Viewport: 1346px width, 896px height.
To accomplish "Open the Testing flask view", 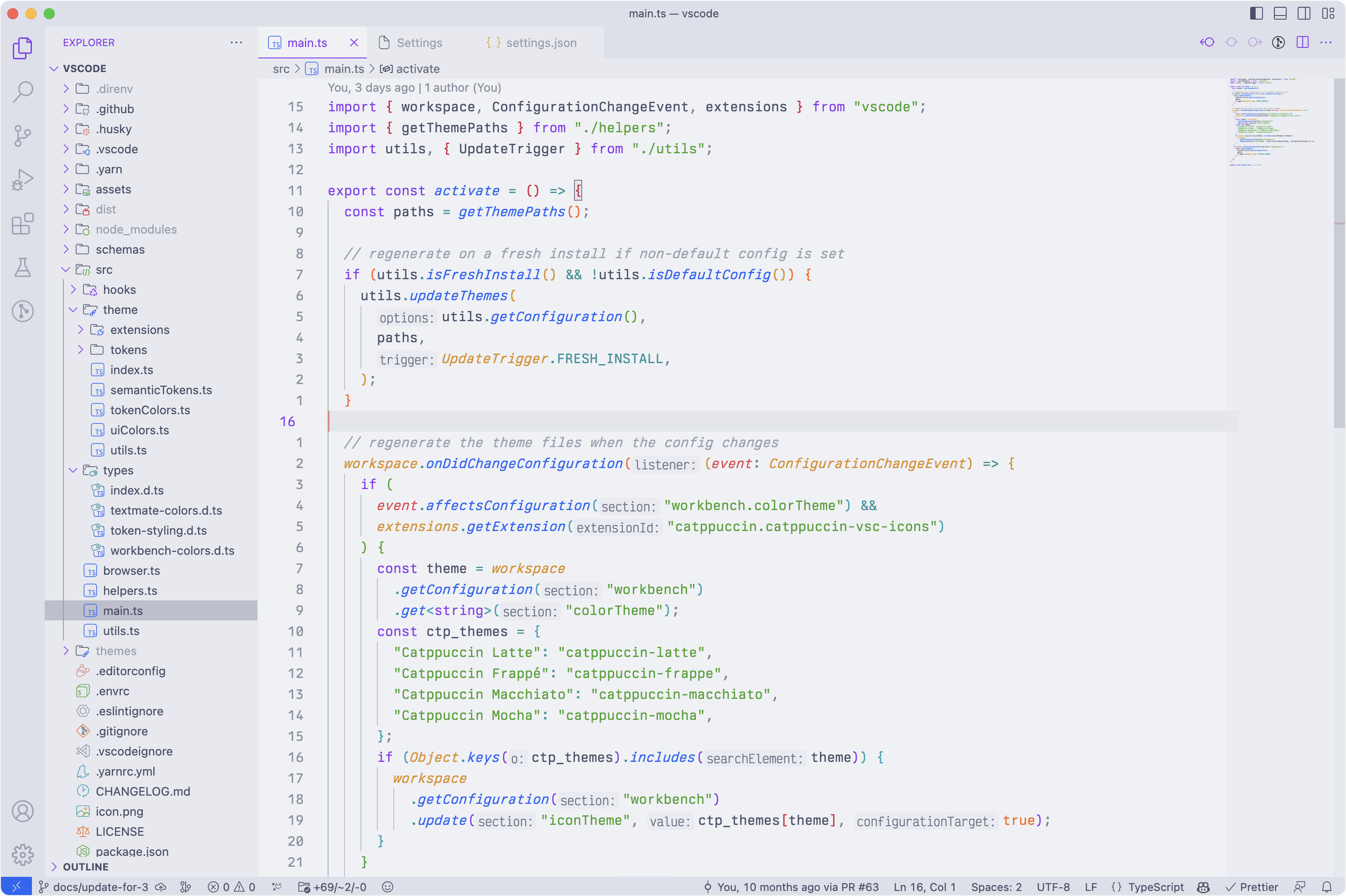I will tap(23, 267).
